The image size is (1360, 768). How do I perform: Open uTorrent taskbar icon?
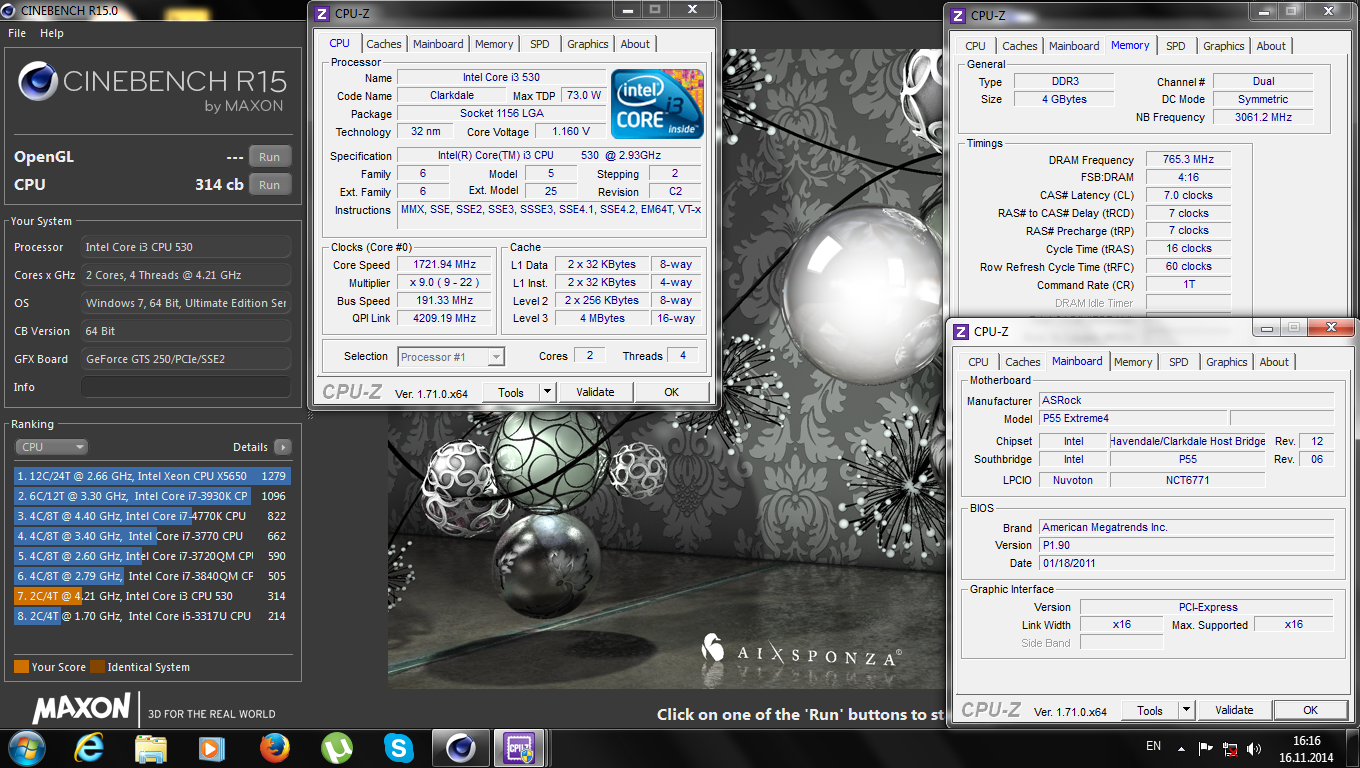(x=336, y=748)
